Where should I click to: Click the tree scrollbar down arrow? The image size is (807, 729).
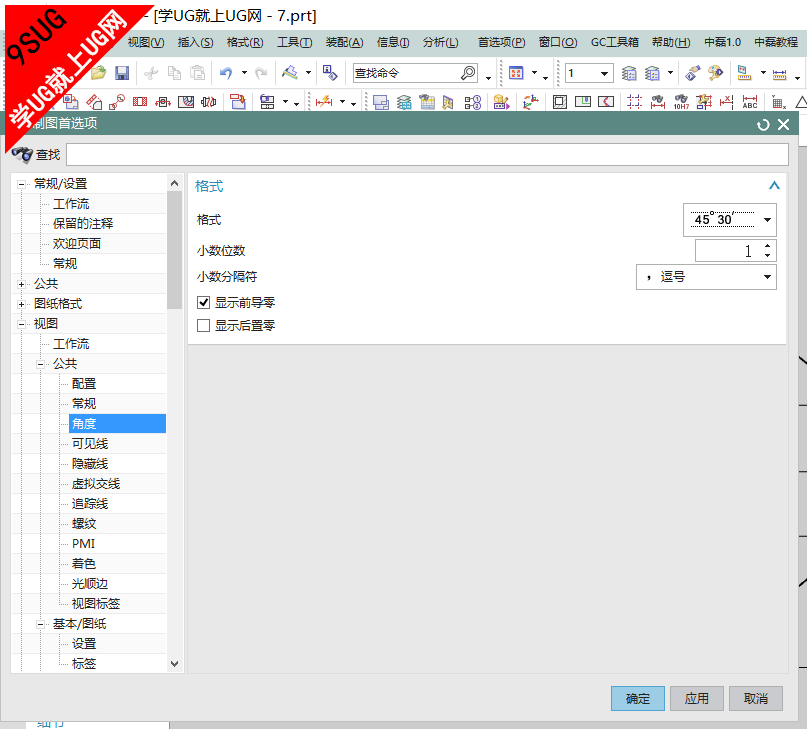pyautogui.click(x=174, y=664)
